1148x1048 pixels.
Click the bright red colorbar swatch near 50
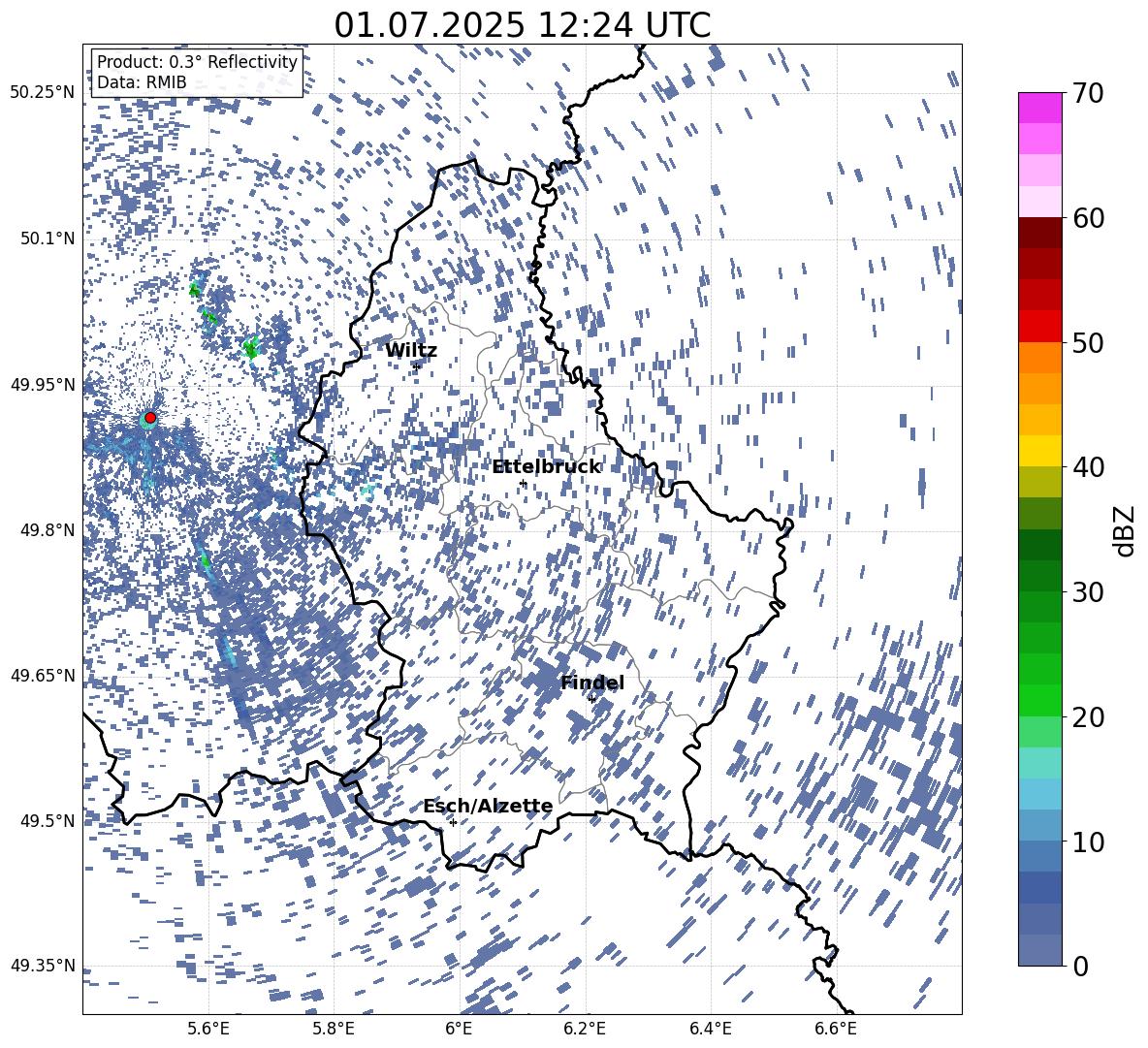point(1039,327)
